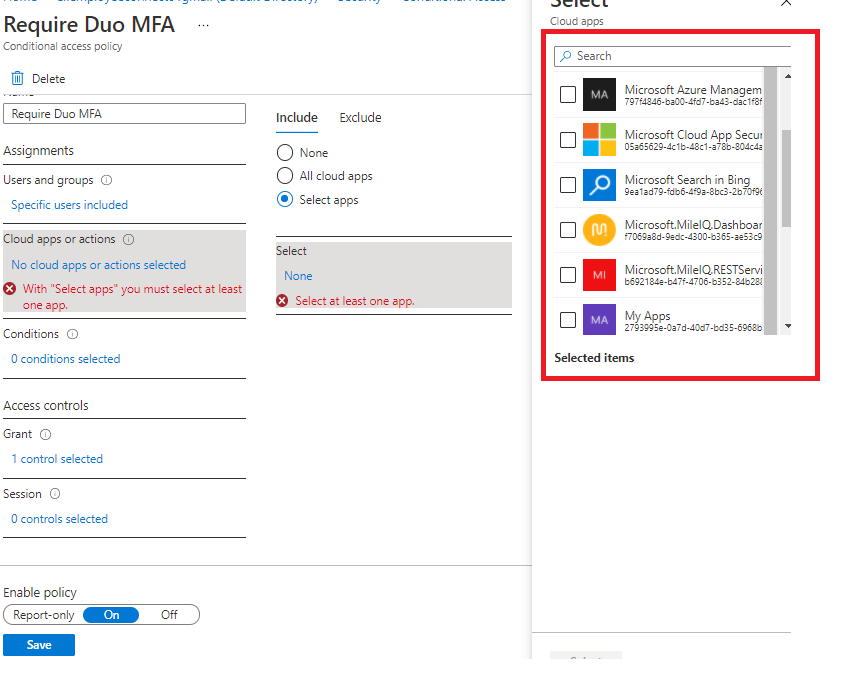Click info icon beside Conditions

[x=73, y=334]
